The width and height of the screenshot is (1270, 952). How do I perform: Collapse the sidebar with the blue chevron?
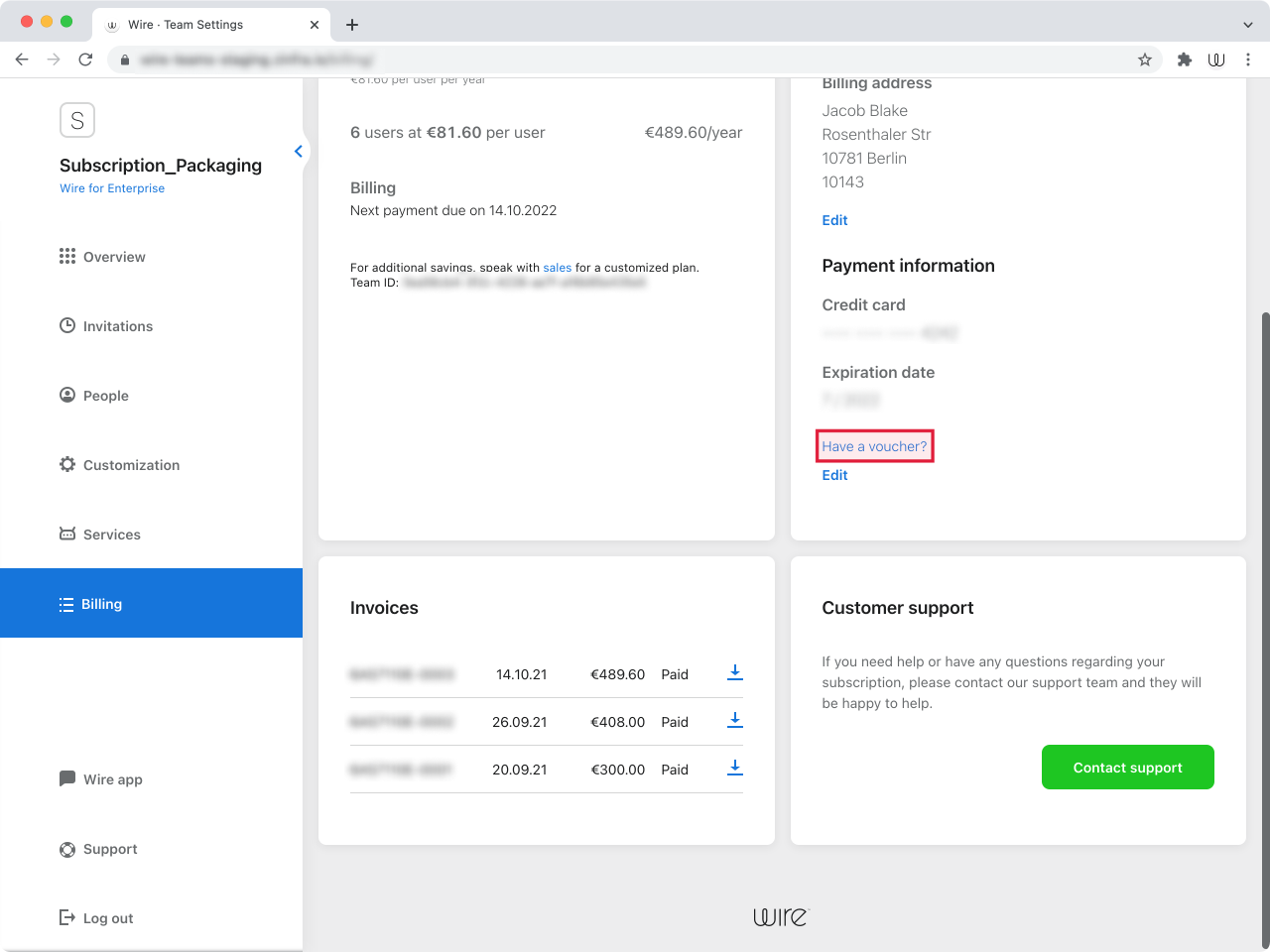coord(299,151)
